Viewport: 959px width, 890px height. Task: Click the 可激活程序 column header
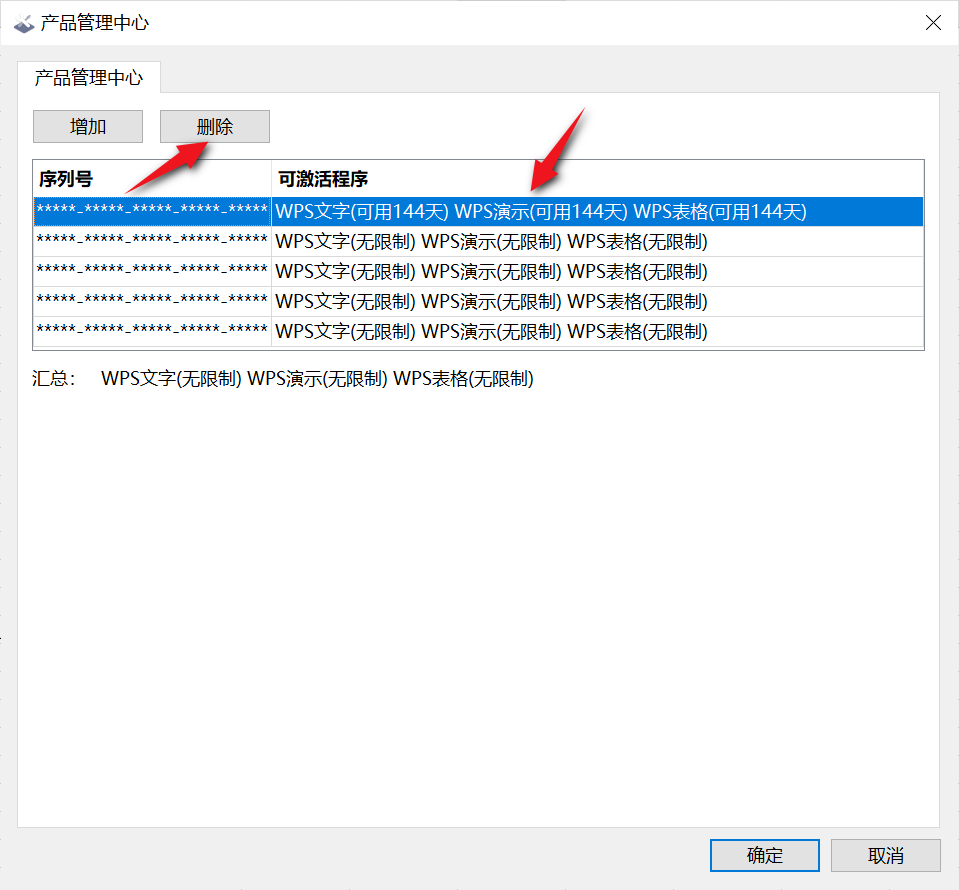(x=598, y=179)
